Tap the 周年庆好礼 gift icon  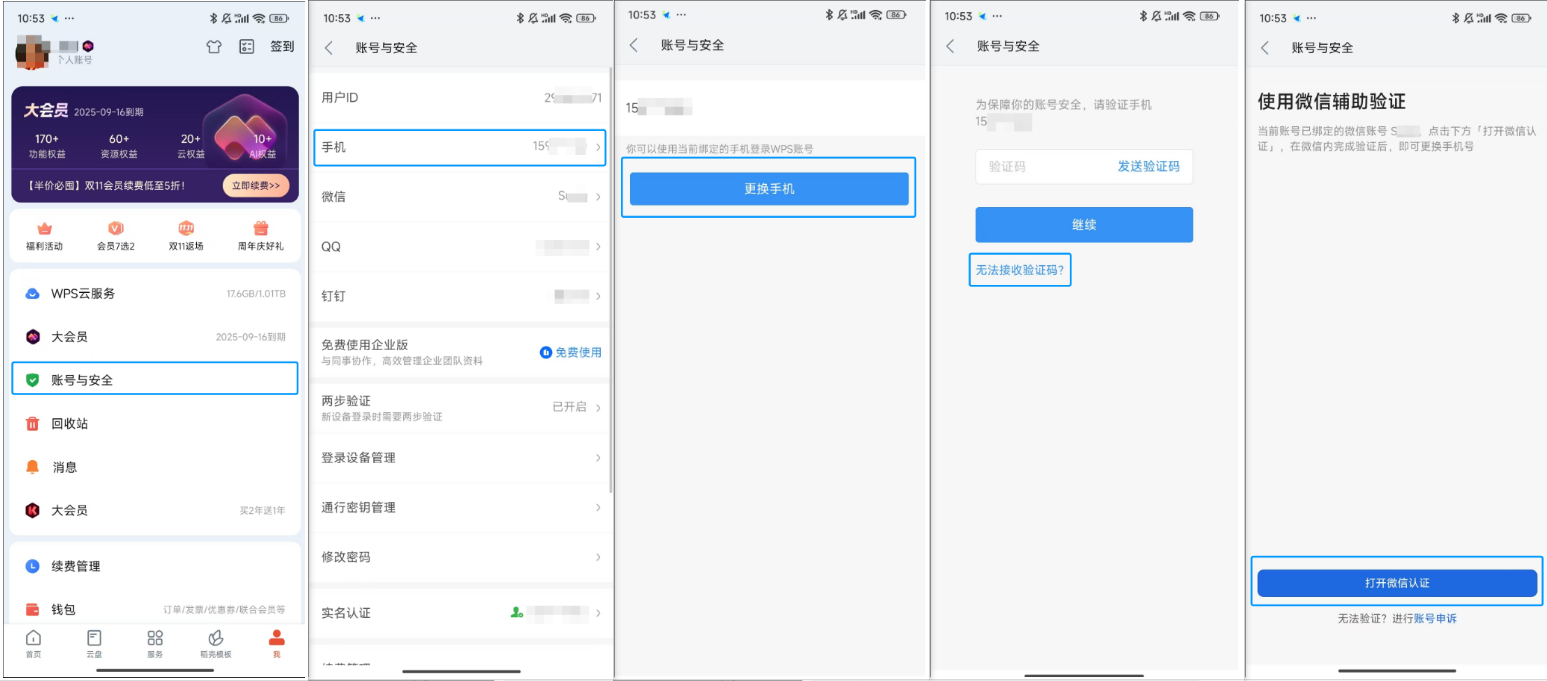coord(261,229)
